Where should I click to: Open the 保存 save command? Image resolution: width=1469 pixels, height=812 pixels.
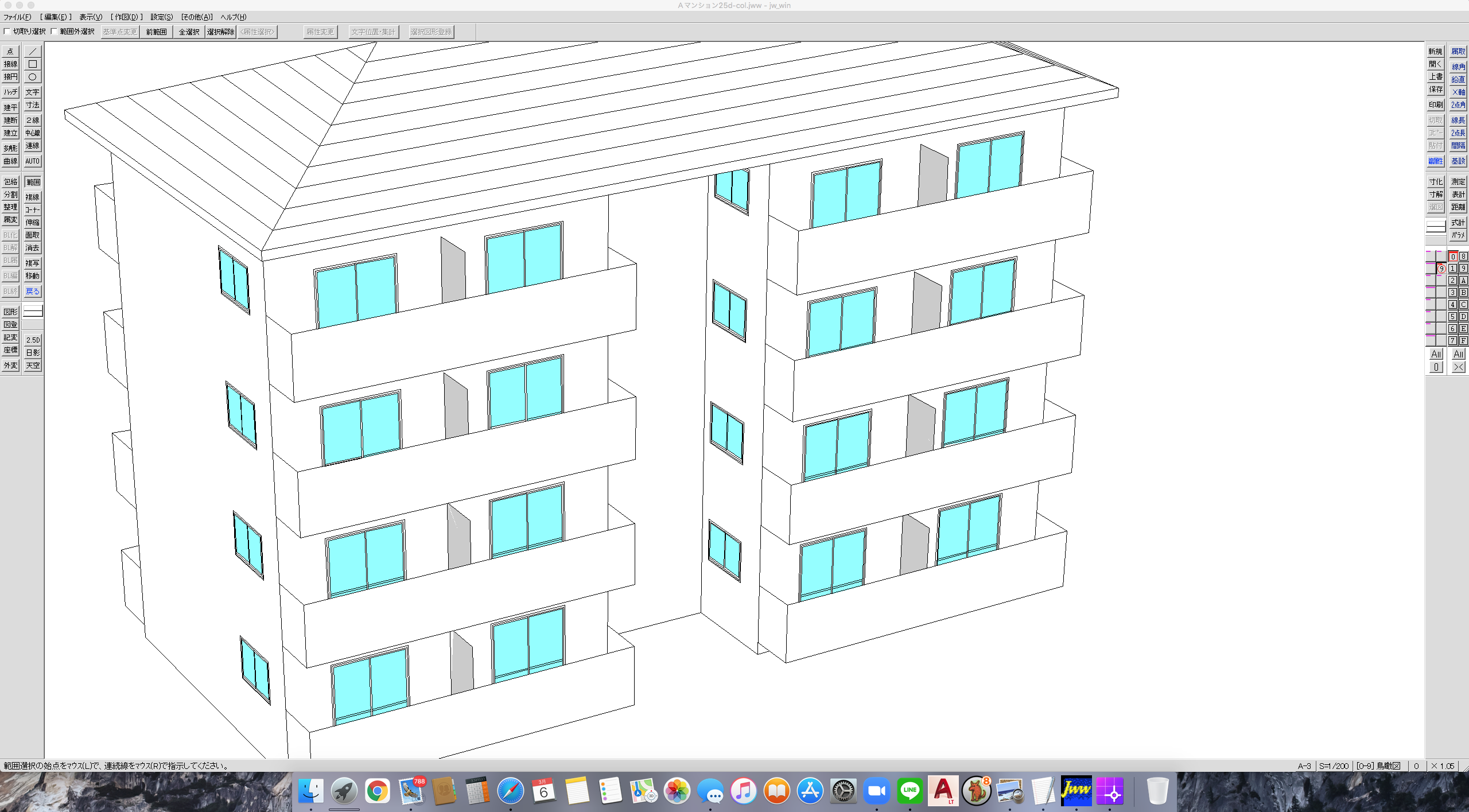point(1436,90)
